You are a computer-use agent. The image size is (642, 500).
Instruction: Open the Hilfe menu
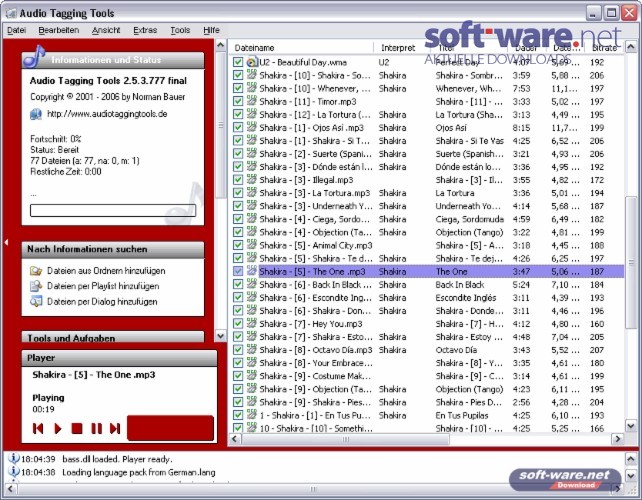(x=211, y=30)
